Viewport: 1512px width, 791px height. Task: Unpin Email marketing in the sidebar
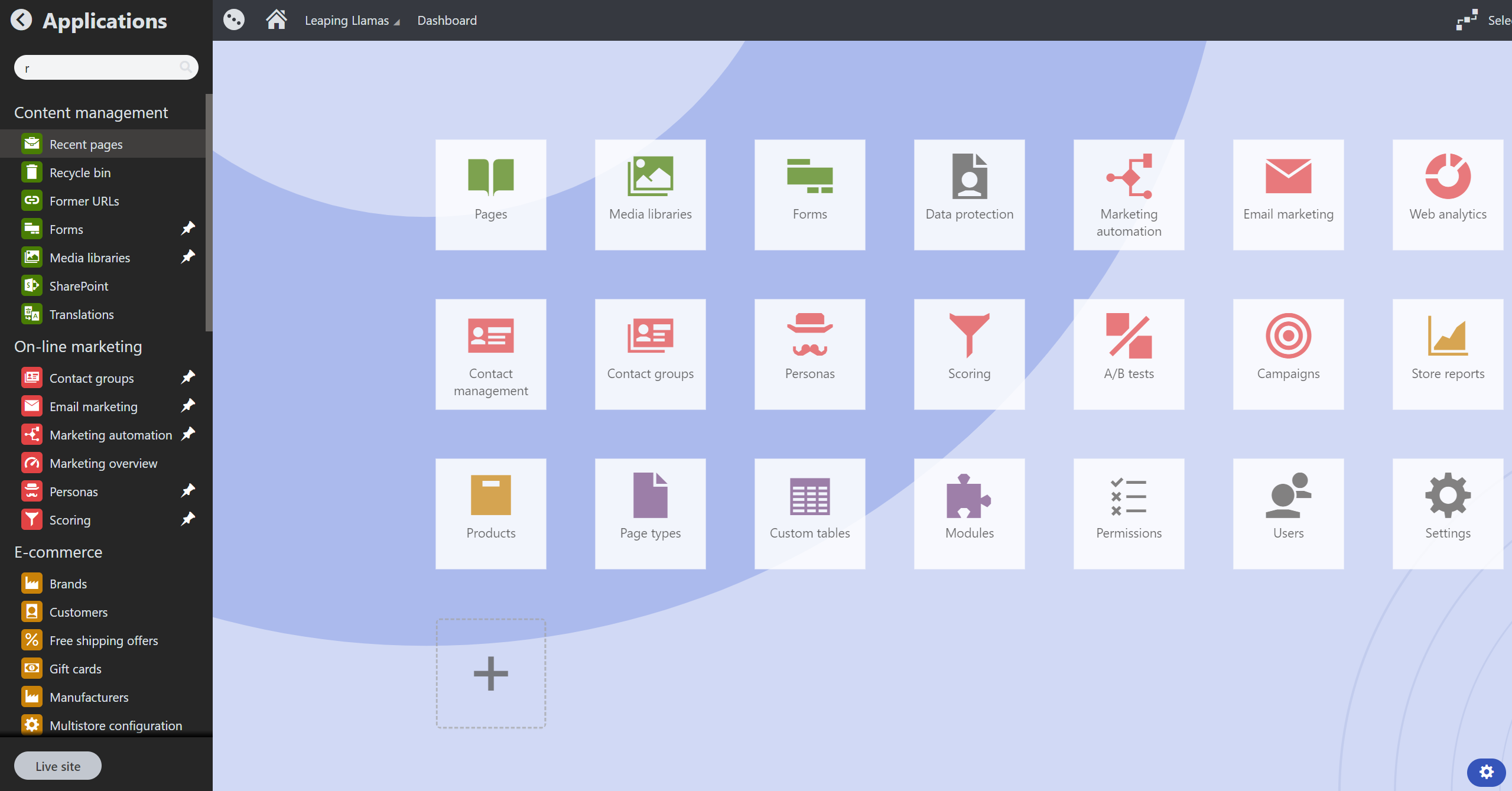point(188,405)
